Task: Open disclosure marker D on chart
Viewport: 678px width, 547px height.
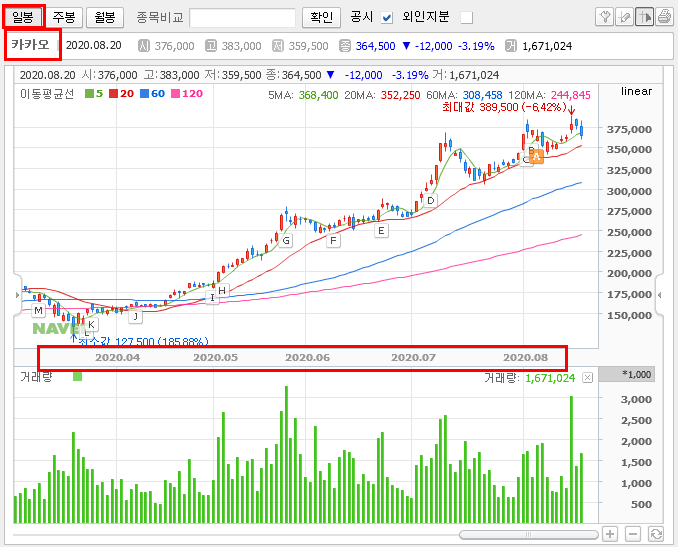Action: [430, 201]
